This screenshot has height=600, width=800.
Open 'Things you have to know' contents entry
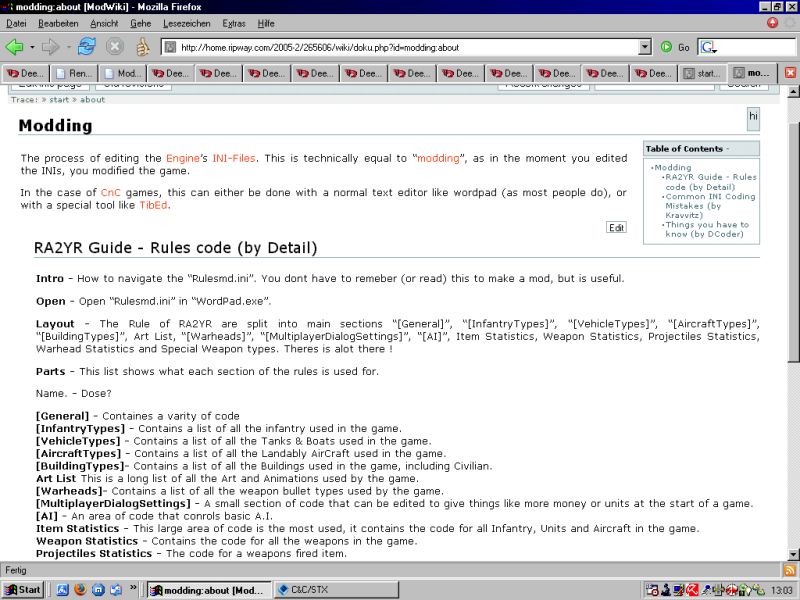707,230
